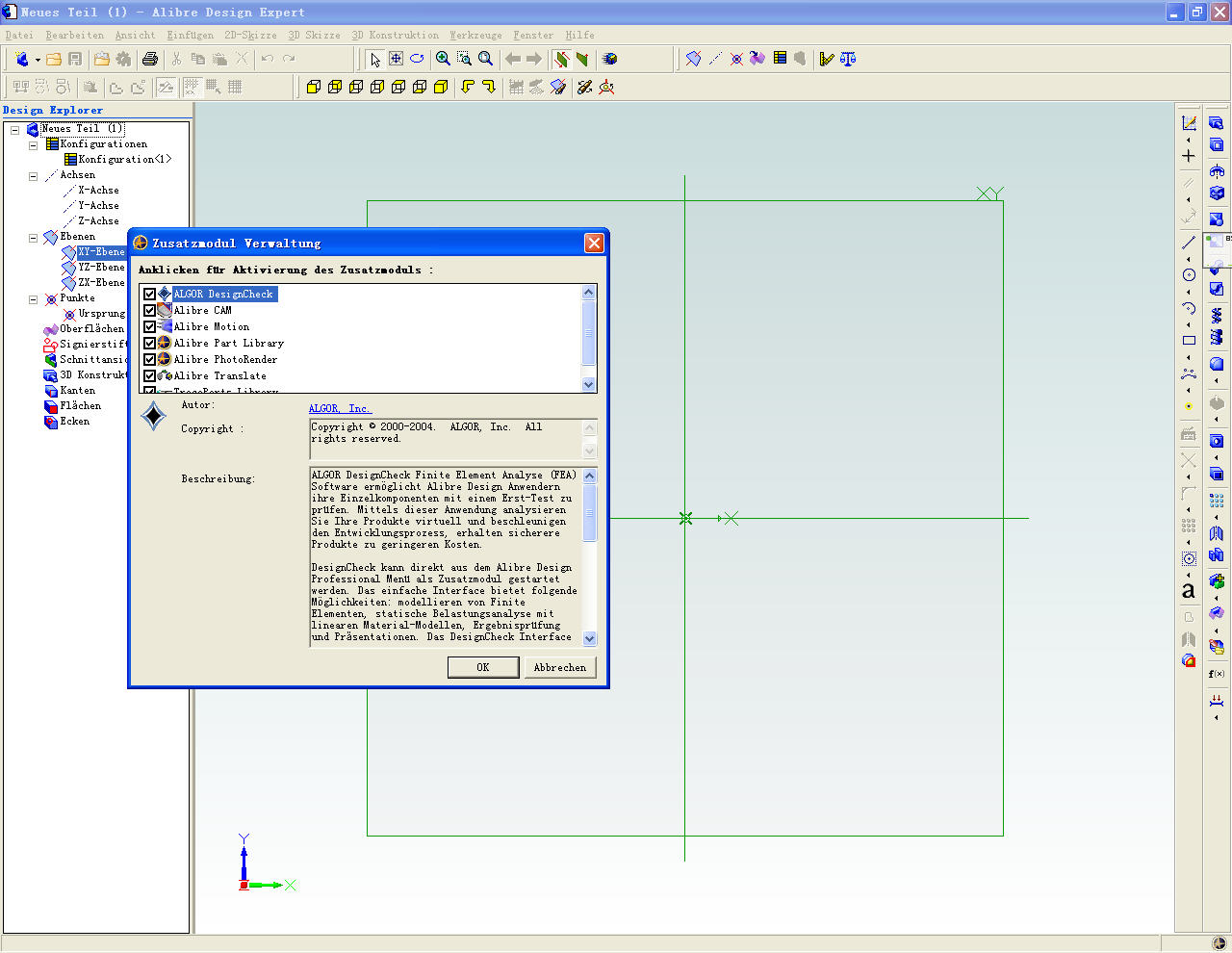
Task: Select the Arc sketch tool
Action: tap(1189, 308)
